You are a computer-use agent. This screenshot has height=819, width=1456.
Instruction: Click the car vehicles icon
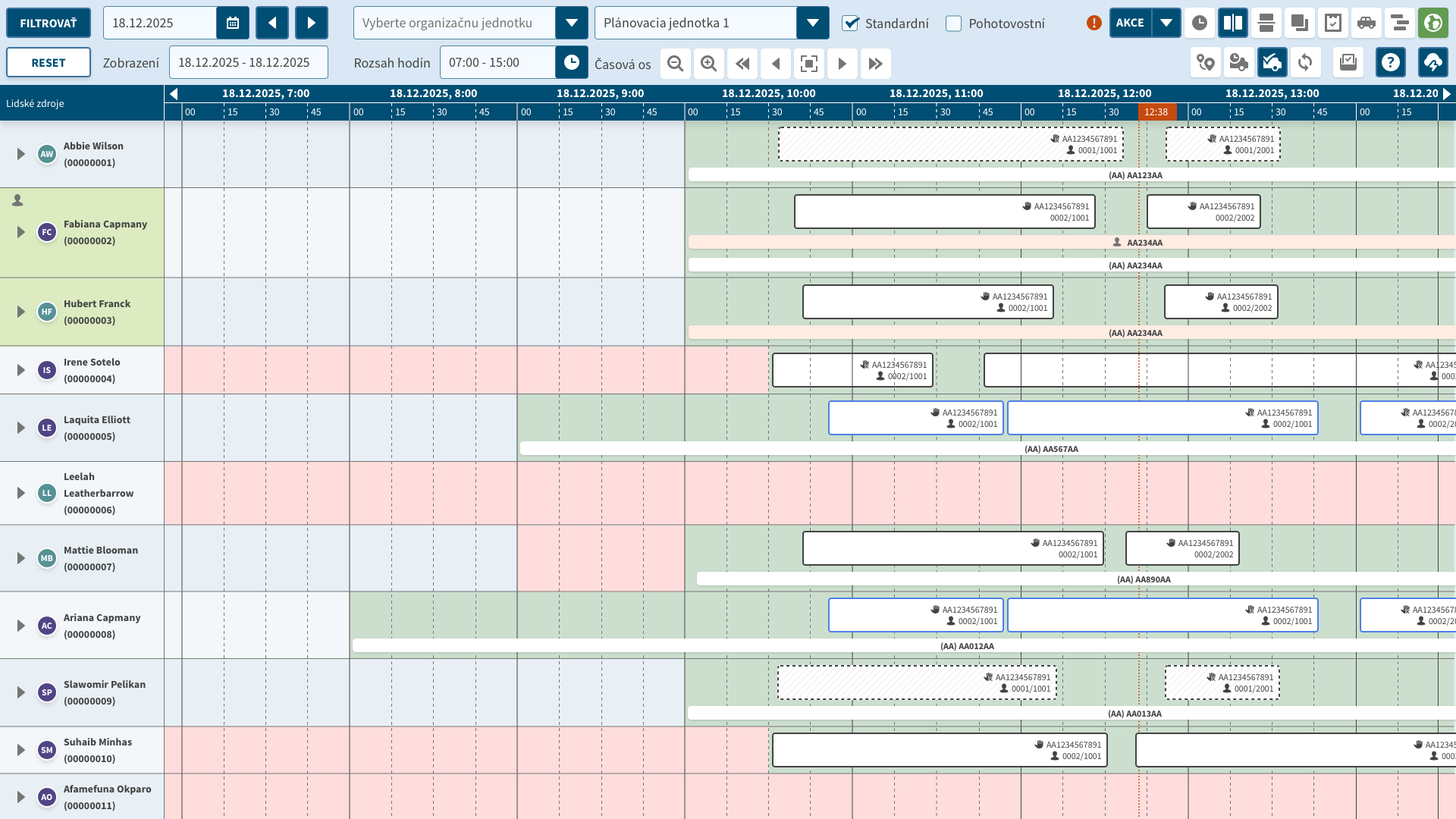(1367, 24)
